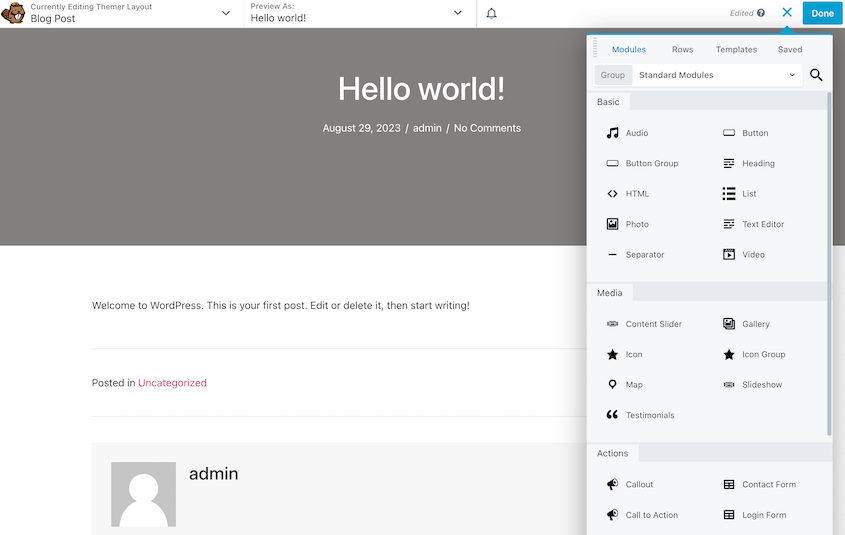The height and width of the screenshot is (535, 845).
Task: Add the Login Form module
Action: click(754, 515)
